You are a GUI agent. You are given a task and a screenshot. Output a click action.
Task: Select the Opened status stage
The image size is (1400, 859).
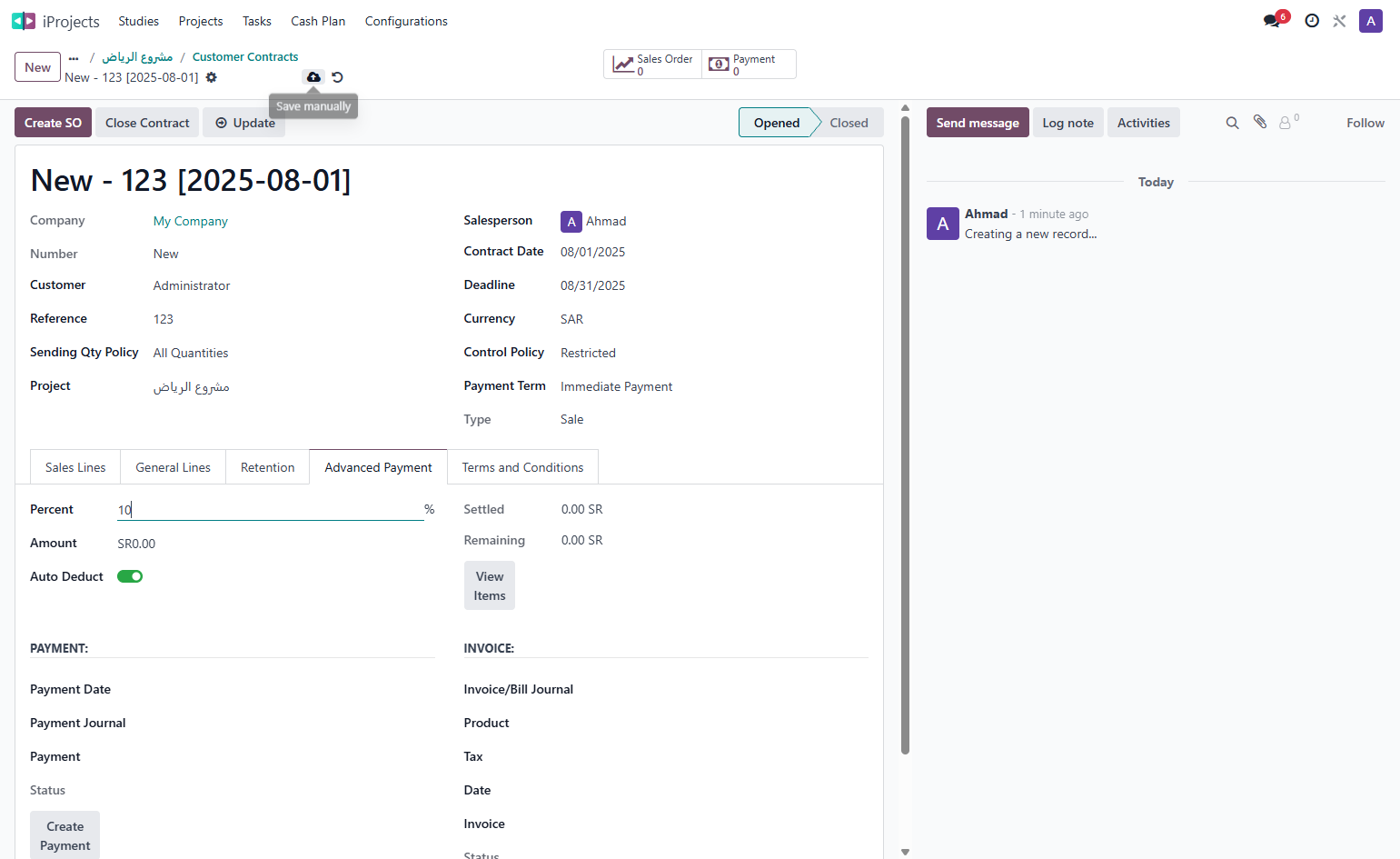[776, 123]
